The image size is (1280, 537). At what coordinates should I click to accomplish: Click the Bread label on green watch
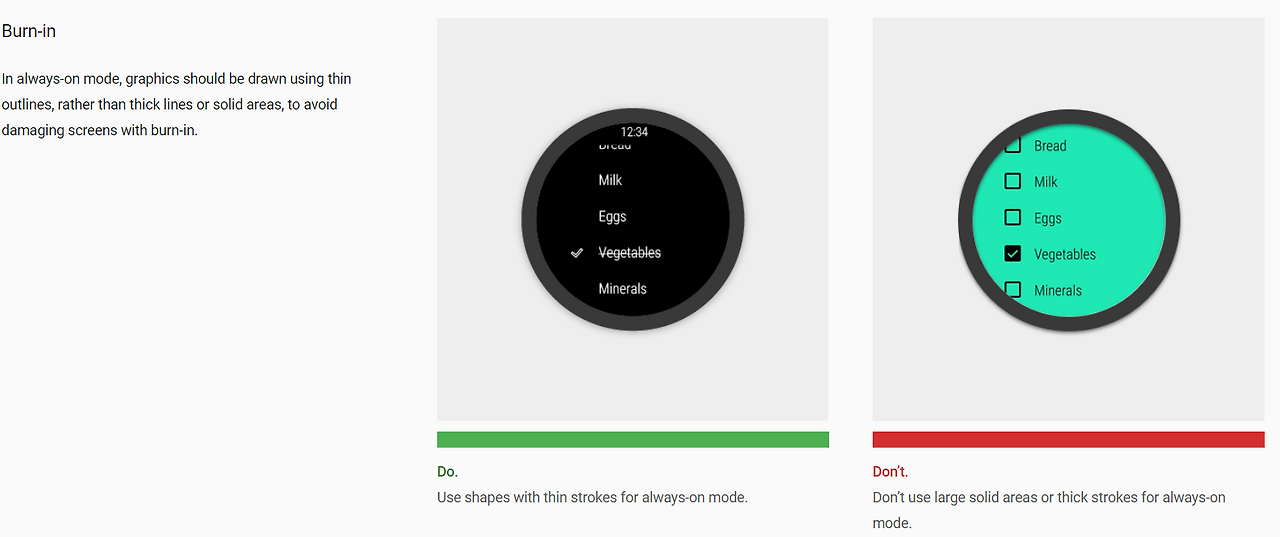pos(1050,146)
